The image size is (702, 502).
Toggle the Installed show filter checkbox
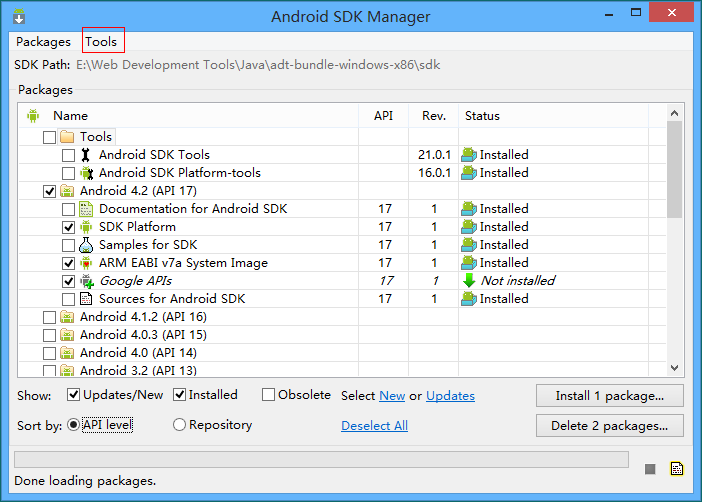pos(179,395)
